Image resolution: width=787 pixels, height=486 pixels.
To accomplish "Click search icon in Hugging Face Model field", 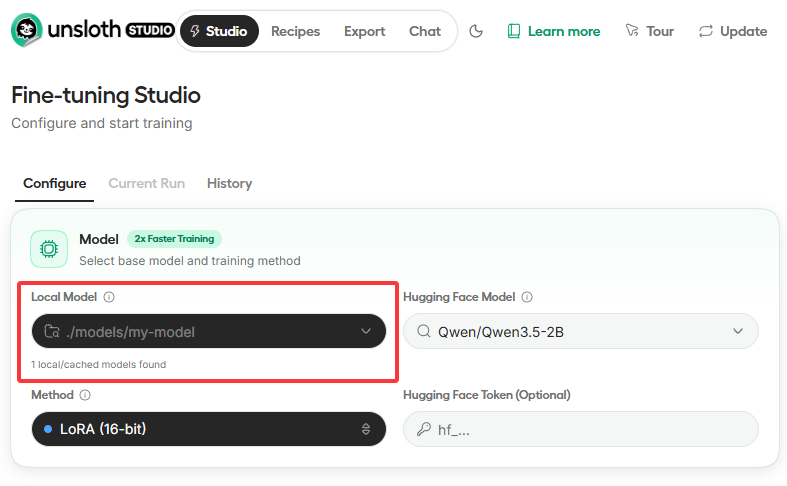I will pyautogui.click(x=424, y=332).
